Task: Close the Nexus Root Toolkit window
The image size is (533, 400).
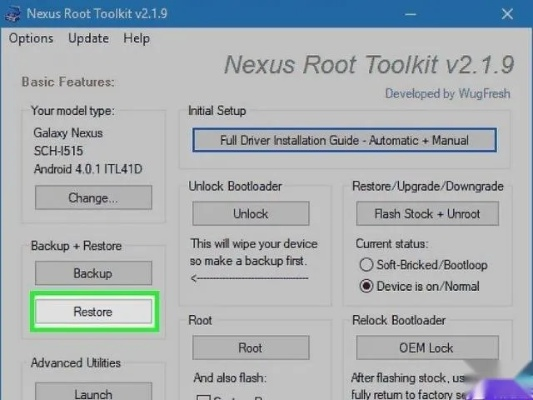Action: coord(507,14)
